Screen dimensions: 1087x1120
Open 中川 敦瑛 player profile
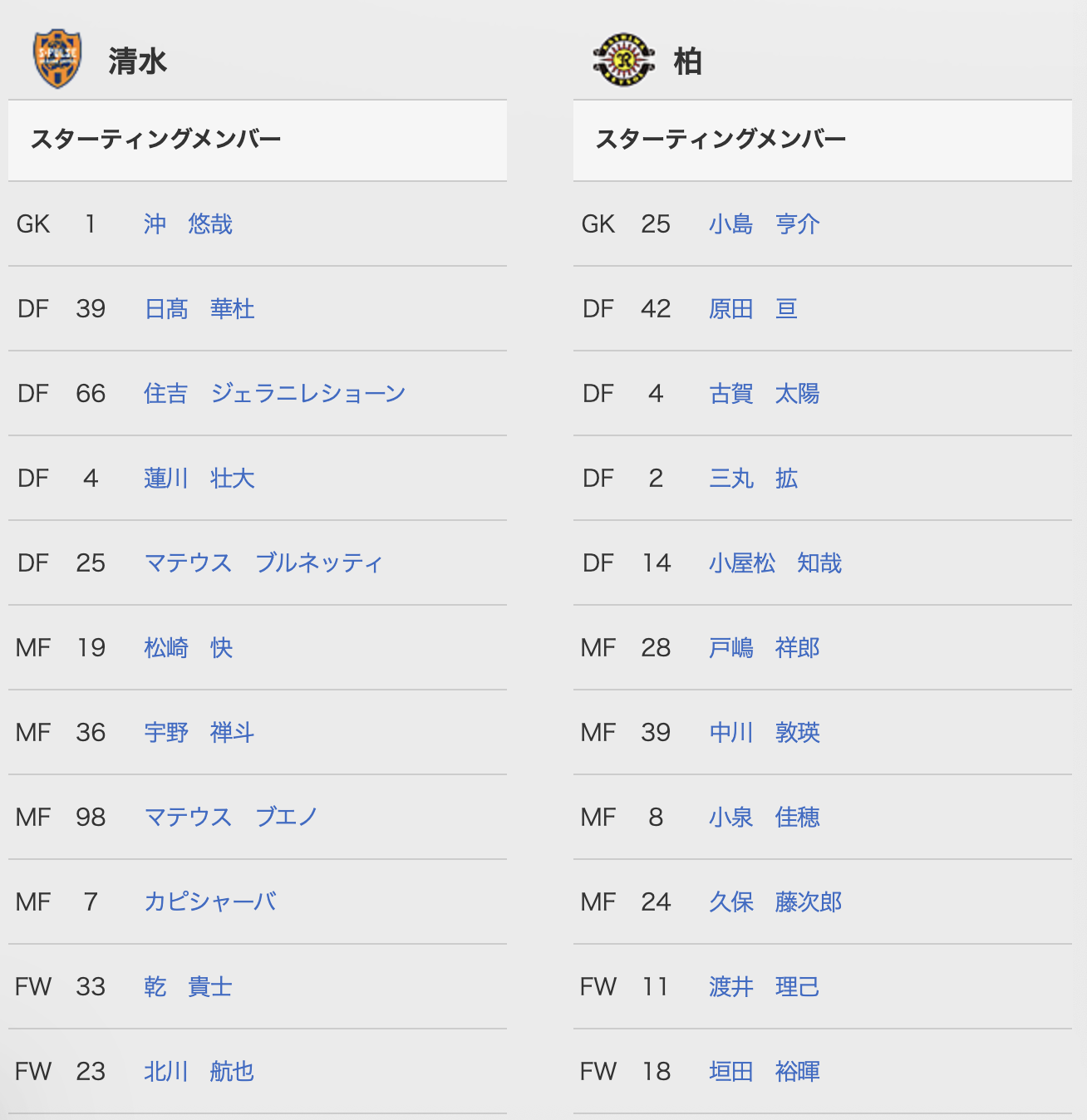pyautogui.click(x=765, y=733)
